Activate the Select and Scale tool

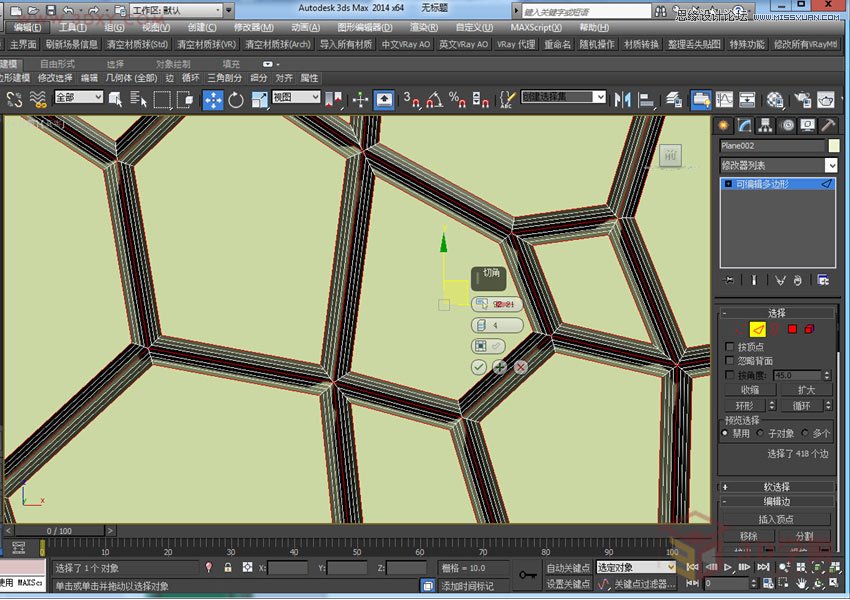tap(260, 100)
